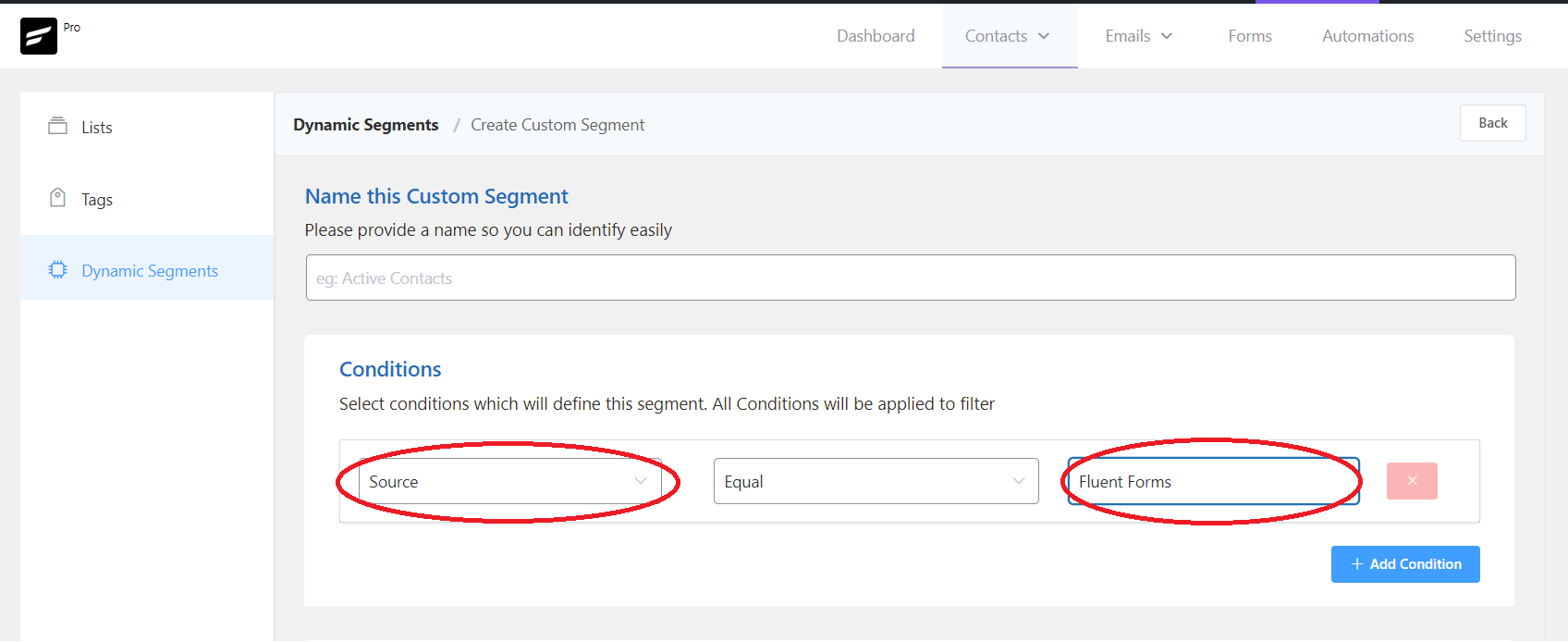
Task: Click the Dynamic Segments breadcrumb link
Action: point(366,125)
